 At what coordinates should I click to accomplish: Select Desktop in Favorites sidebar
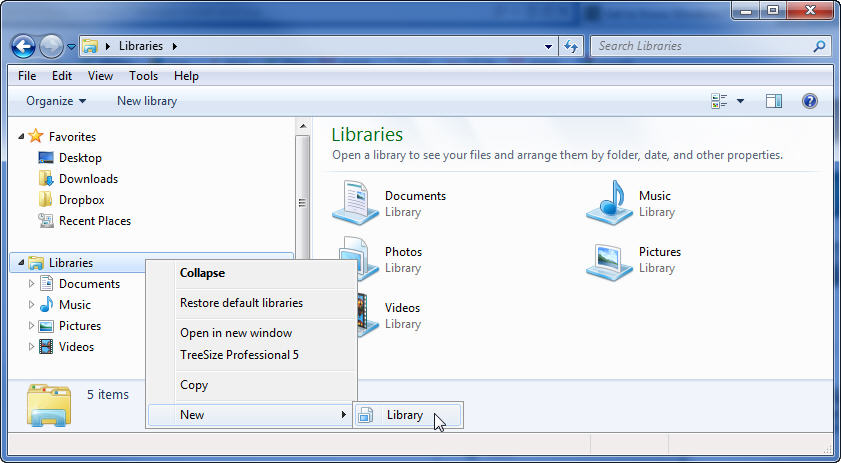pos(79,158)
